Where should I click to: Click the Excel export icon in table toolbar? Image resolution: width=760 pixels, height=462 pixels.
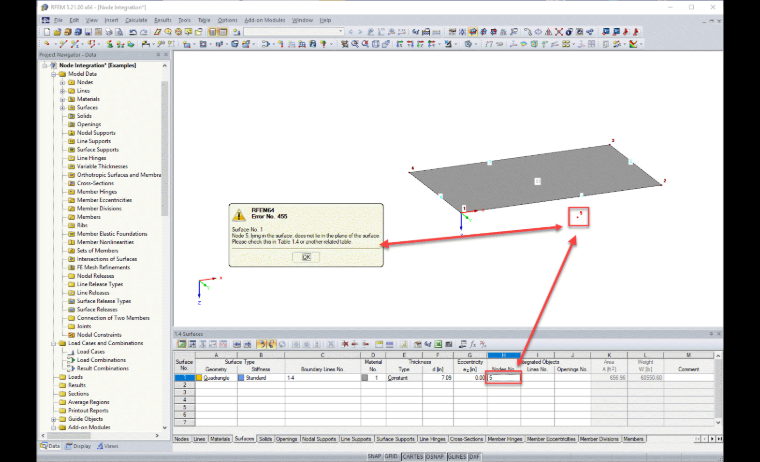tap(438, 344)
